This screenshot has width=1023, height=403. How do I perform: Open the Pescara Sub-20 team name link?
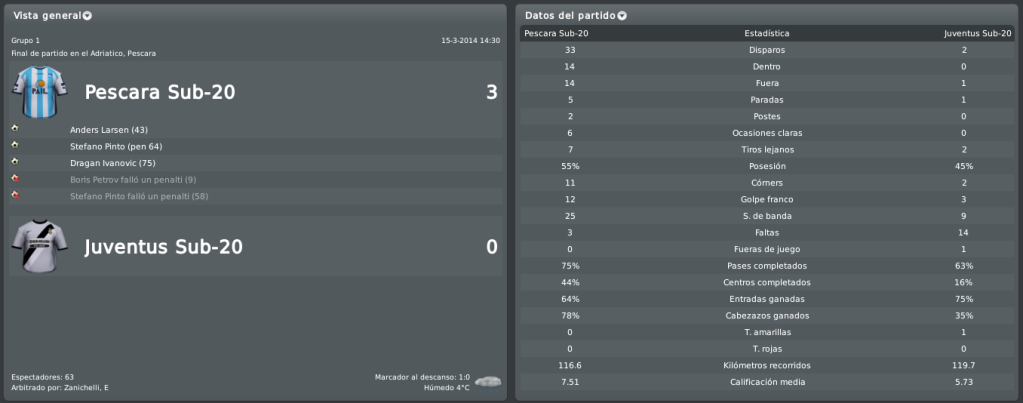pyautogui.click(x=160, y=93)
